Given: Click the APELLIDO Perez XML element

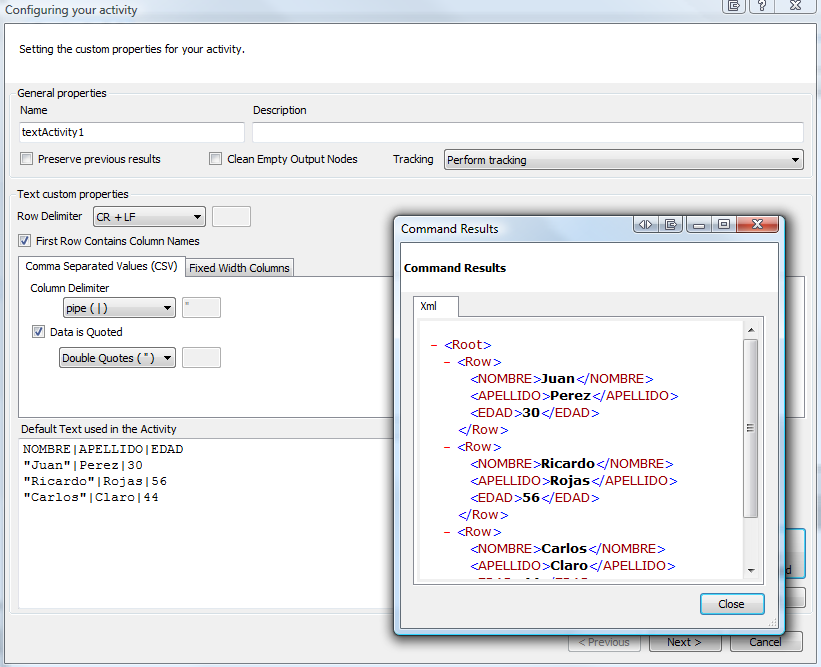Looking at the screenshot, I should coord(574,396).
